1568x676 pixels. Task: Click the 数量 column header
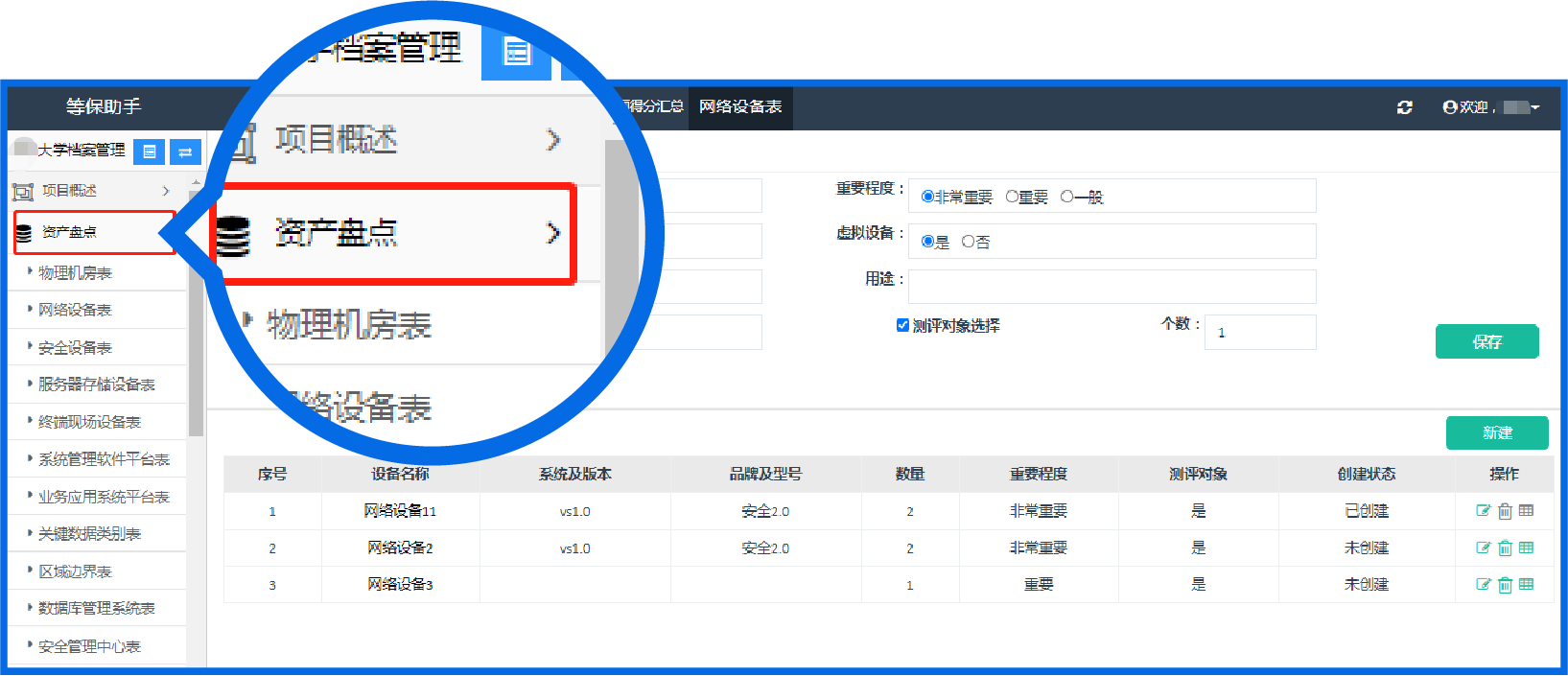click(x=910, y=474)
